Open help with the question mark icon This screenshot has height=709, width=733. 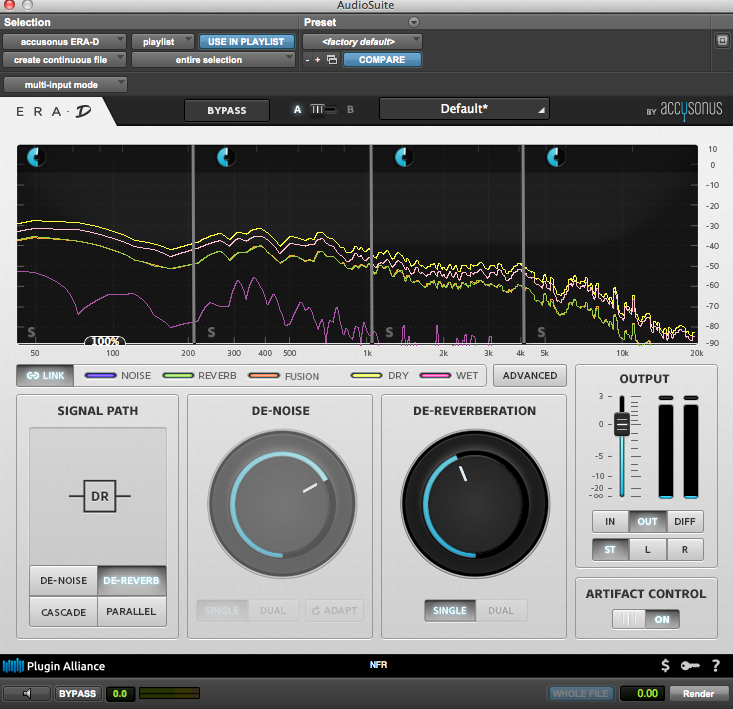click(x=716, y=666)
